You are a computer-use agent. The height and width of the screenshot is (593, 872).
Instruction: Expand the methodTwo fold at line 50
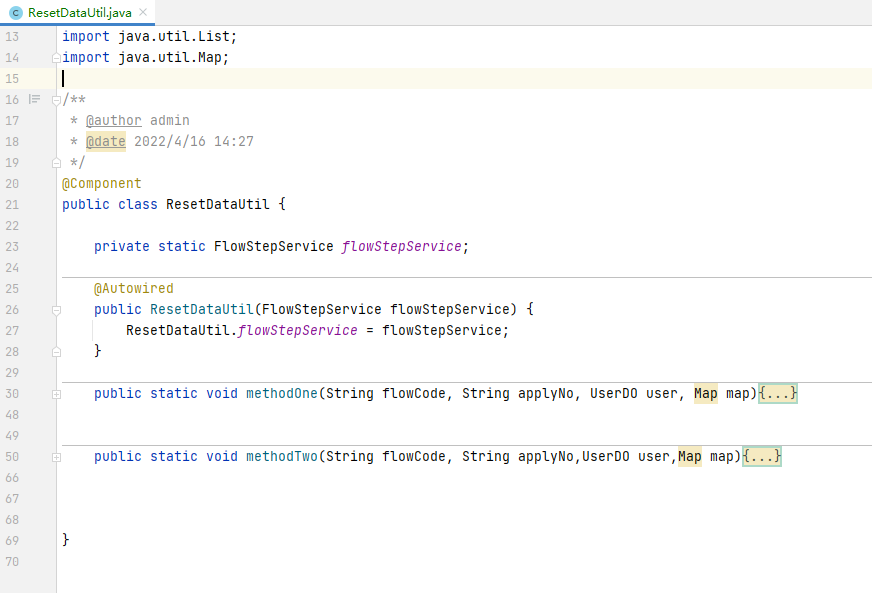pos(56,457)
